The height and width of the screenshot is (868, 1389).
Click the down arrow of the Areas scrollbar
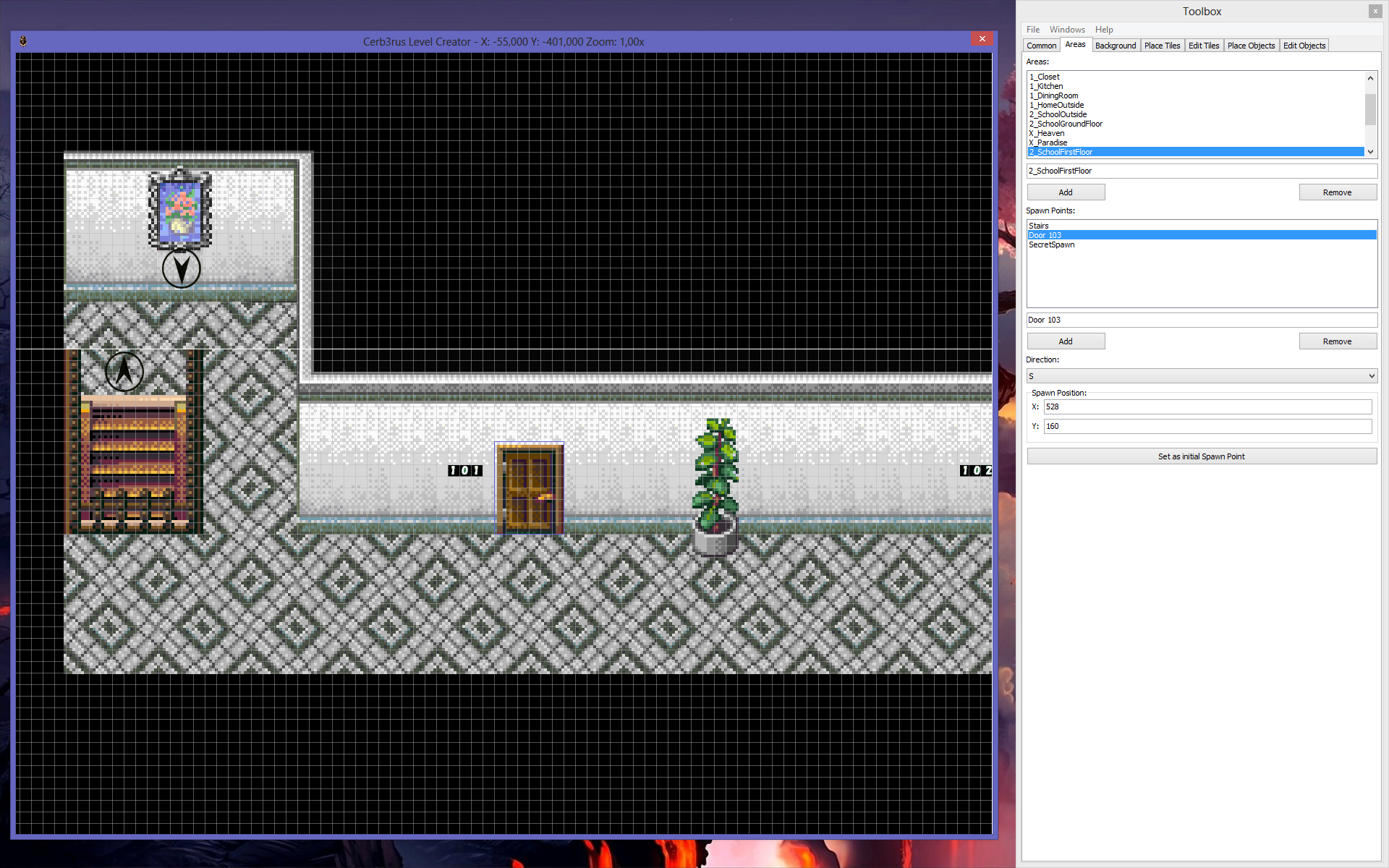click(x=1371, y=151)
